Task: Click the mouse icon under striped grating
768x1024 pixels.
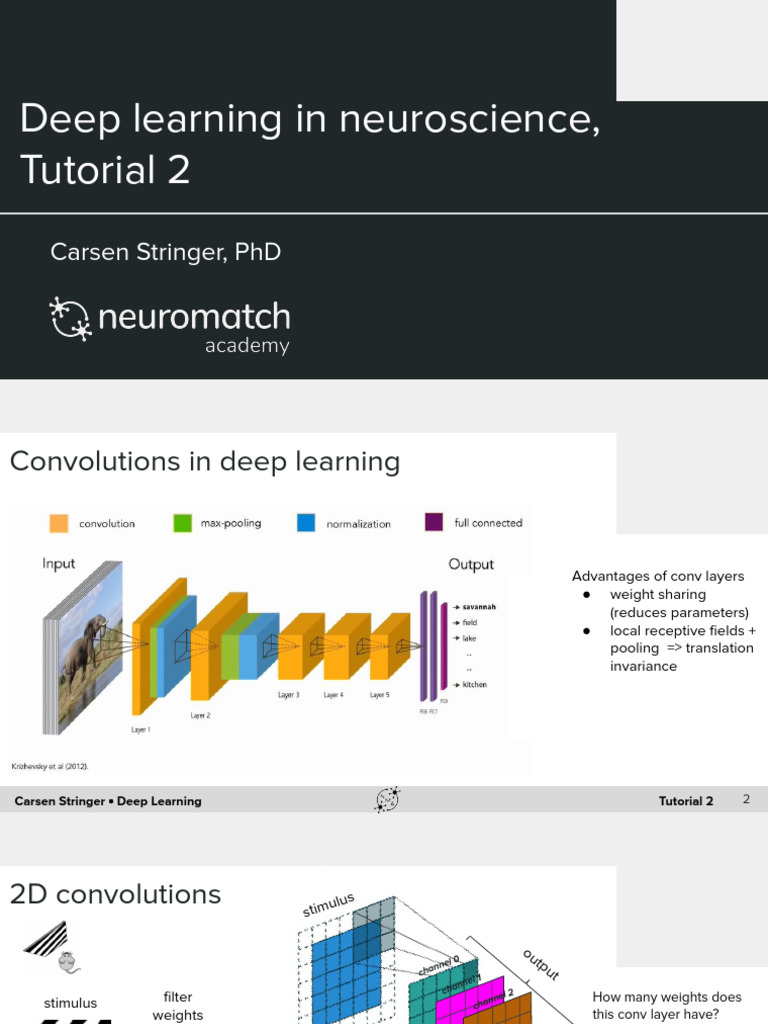Action: click(x=67, y=962)
